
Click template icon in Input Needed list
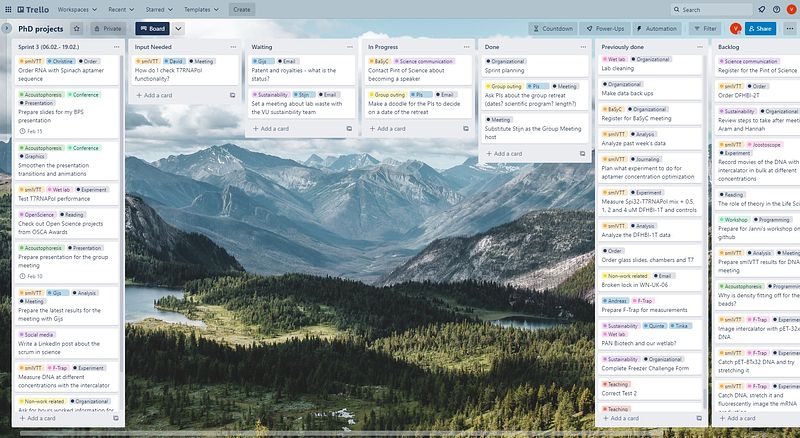(232, 95)
